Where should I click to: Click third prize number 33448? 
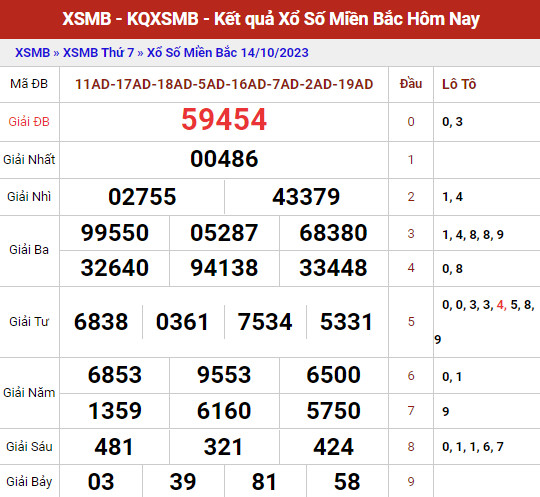pos(333,268)
